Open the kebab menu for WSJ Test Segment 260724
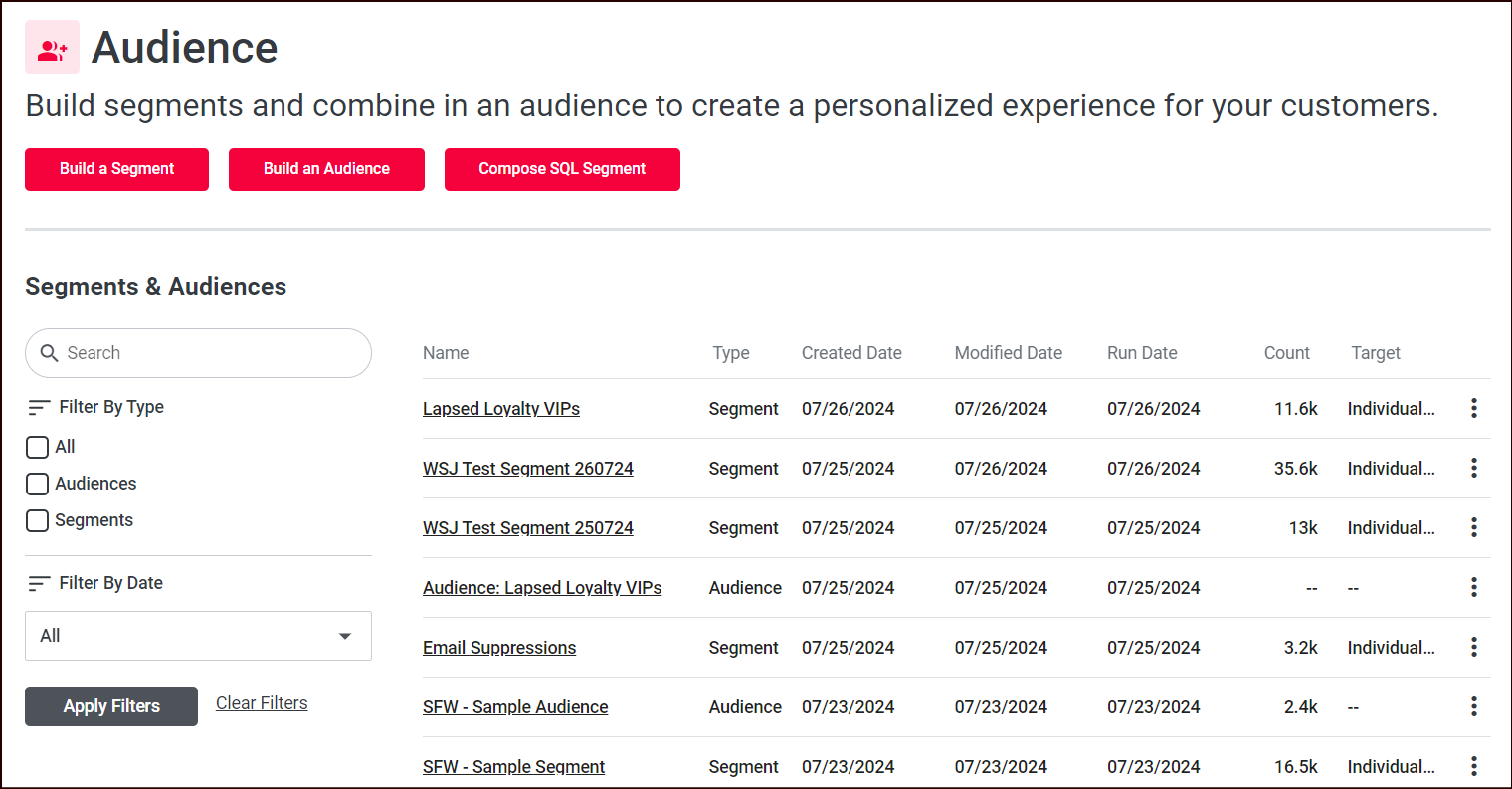Viewport: 1512px width, 789px height. pos(1474,468)
